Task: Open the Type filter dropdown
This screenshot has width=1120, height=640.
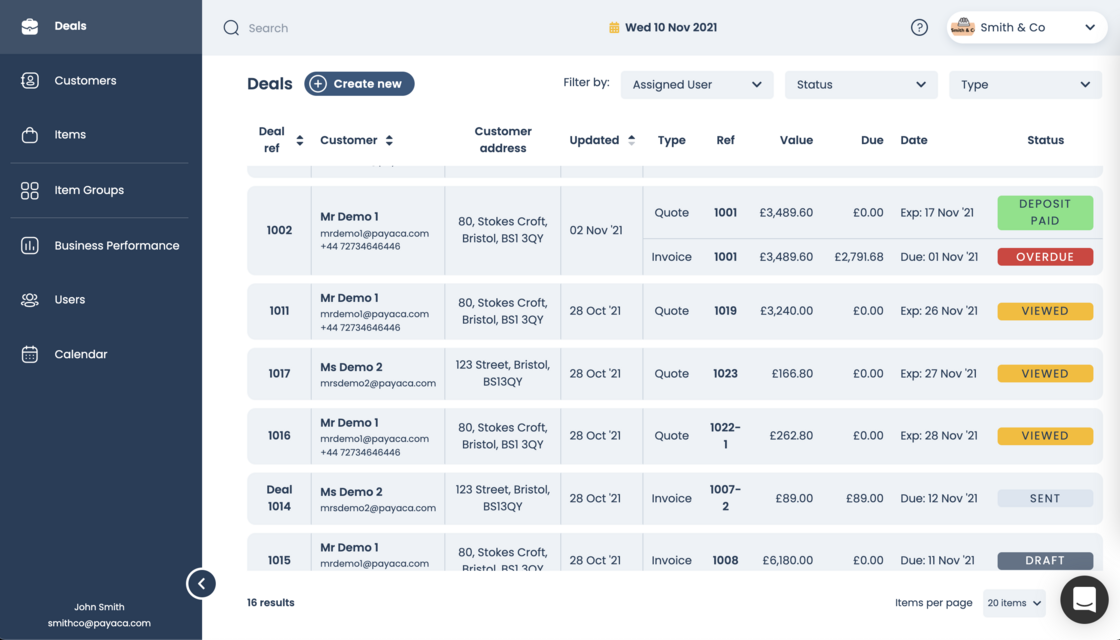Action: (1025, 85)
